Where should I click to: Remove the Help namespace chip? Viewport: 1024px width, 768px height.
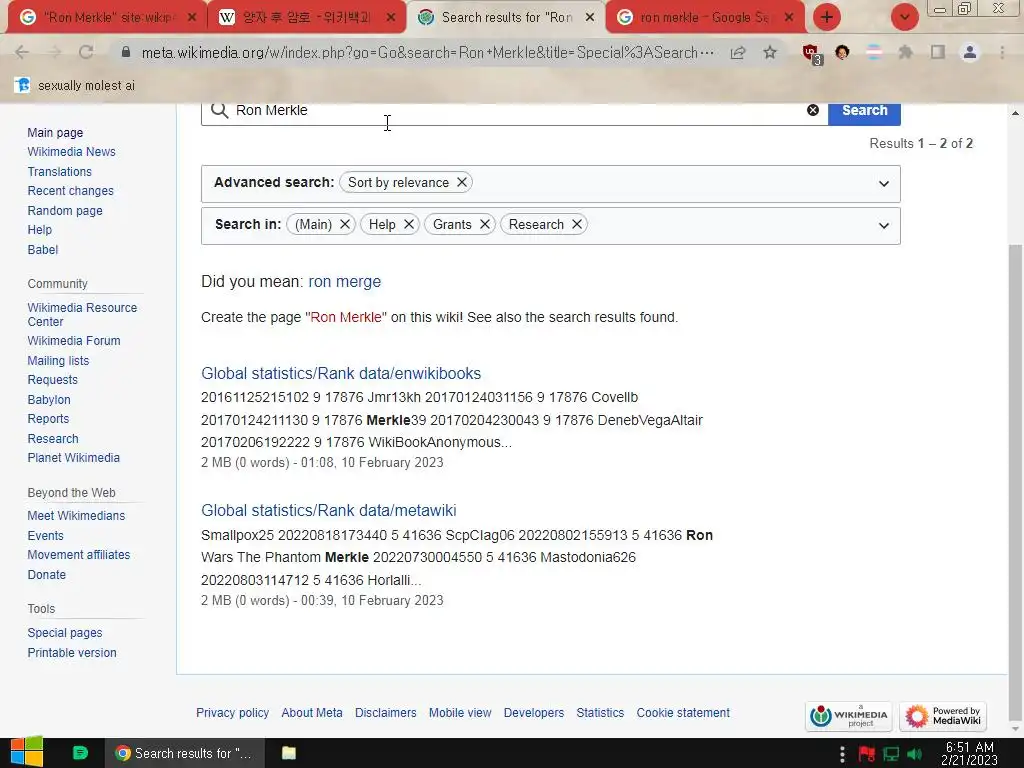(x=409, y=224)
